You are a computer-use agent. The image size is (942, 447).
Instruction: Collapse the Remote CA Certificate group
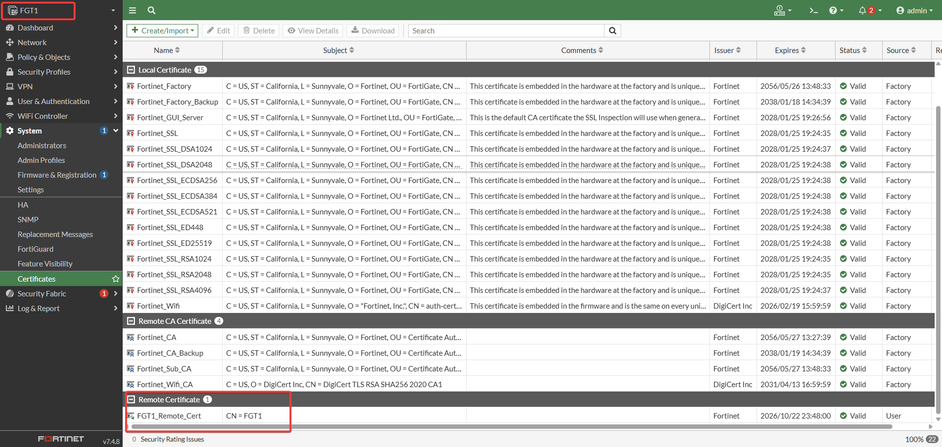click(x=131, y=321)
